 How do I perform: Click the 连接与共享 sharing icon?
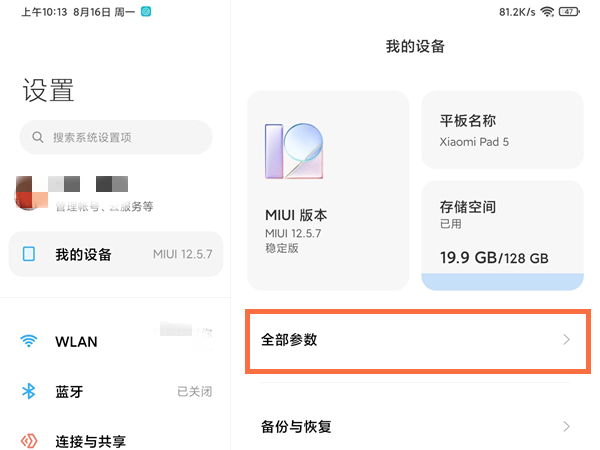(30, 440)
